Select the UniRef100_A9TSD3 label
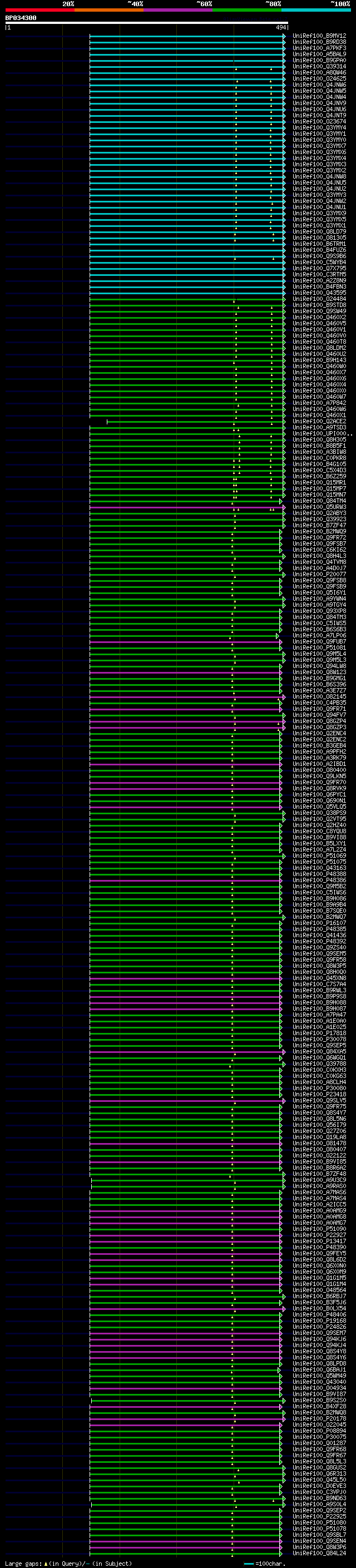This screenshot has height=1568, width=356. [x=319, y=427]
